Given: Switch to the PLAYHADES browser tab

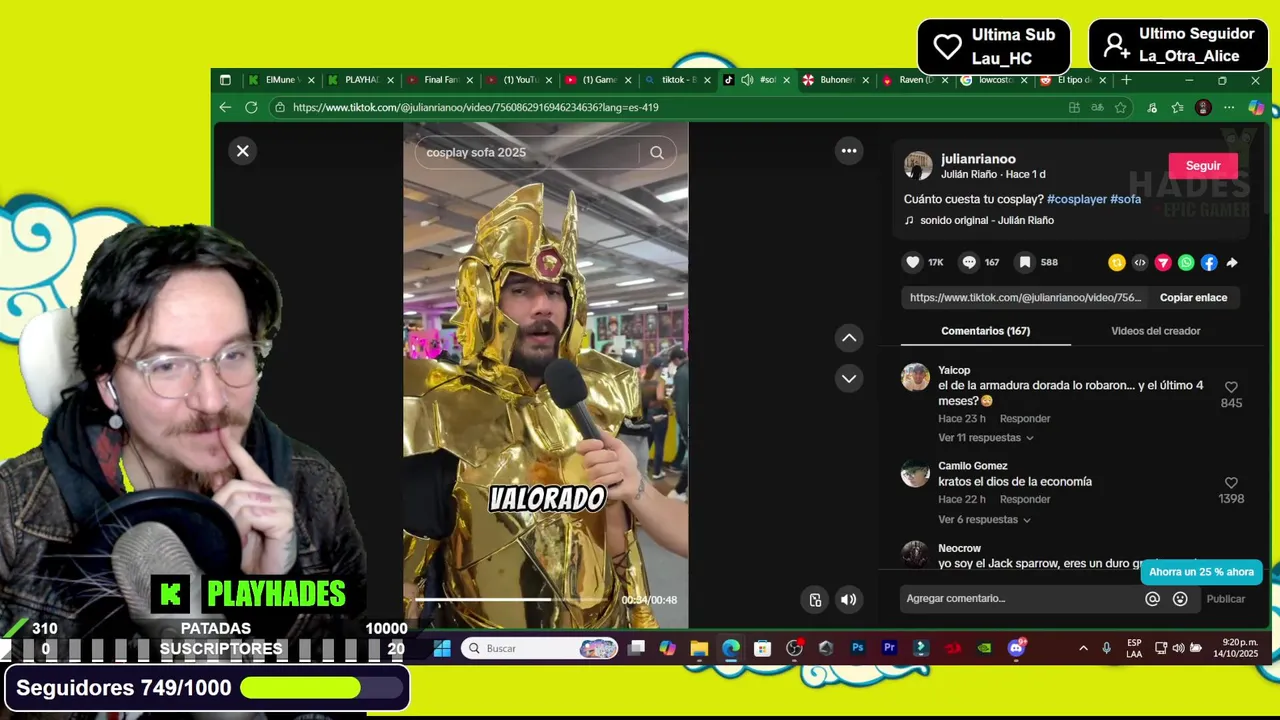Looking at the screenshot, I should [360, 80].
